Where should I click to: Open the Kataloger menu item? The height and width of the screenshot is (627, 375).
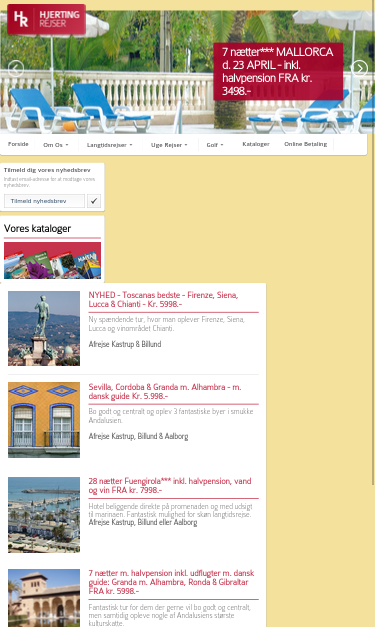pos(256,144)
